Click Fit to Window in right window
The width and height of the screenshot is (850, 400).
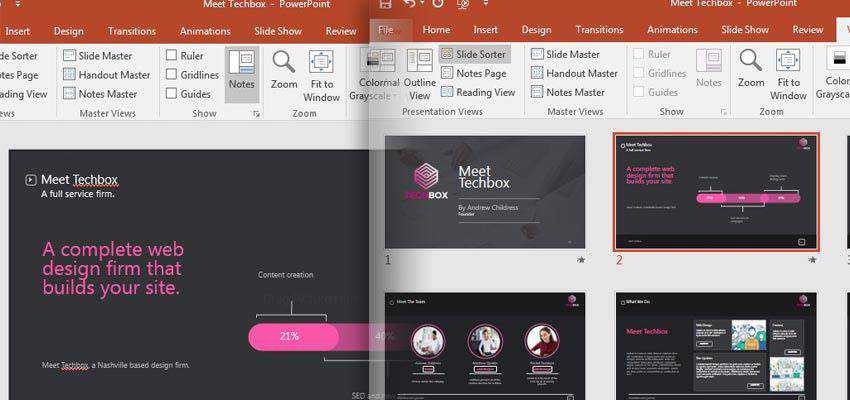788,75
